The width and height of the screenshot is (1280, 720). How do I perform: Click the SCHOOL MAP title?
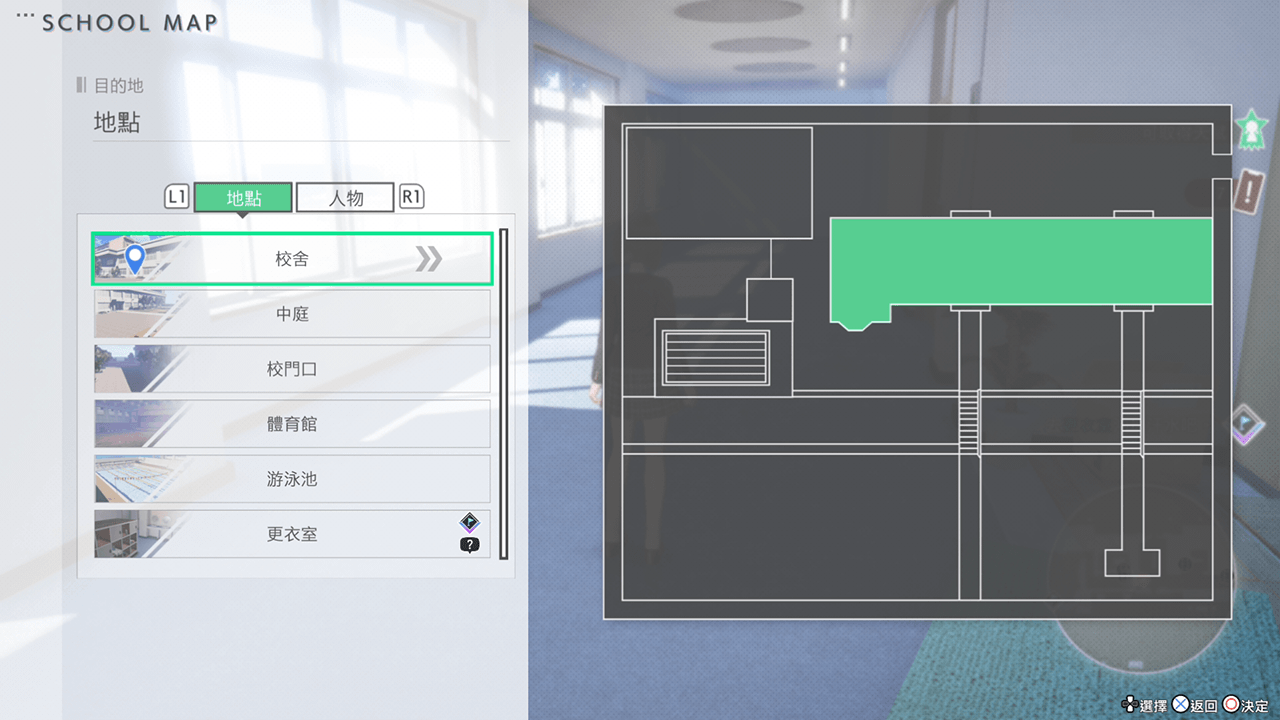point(130,23)
